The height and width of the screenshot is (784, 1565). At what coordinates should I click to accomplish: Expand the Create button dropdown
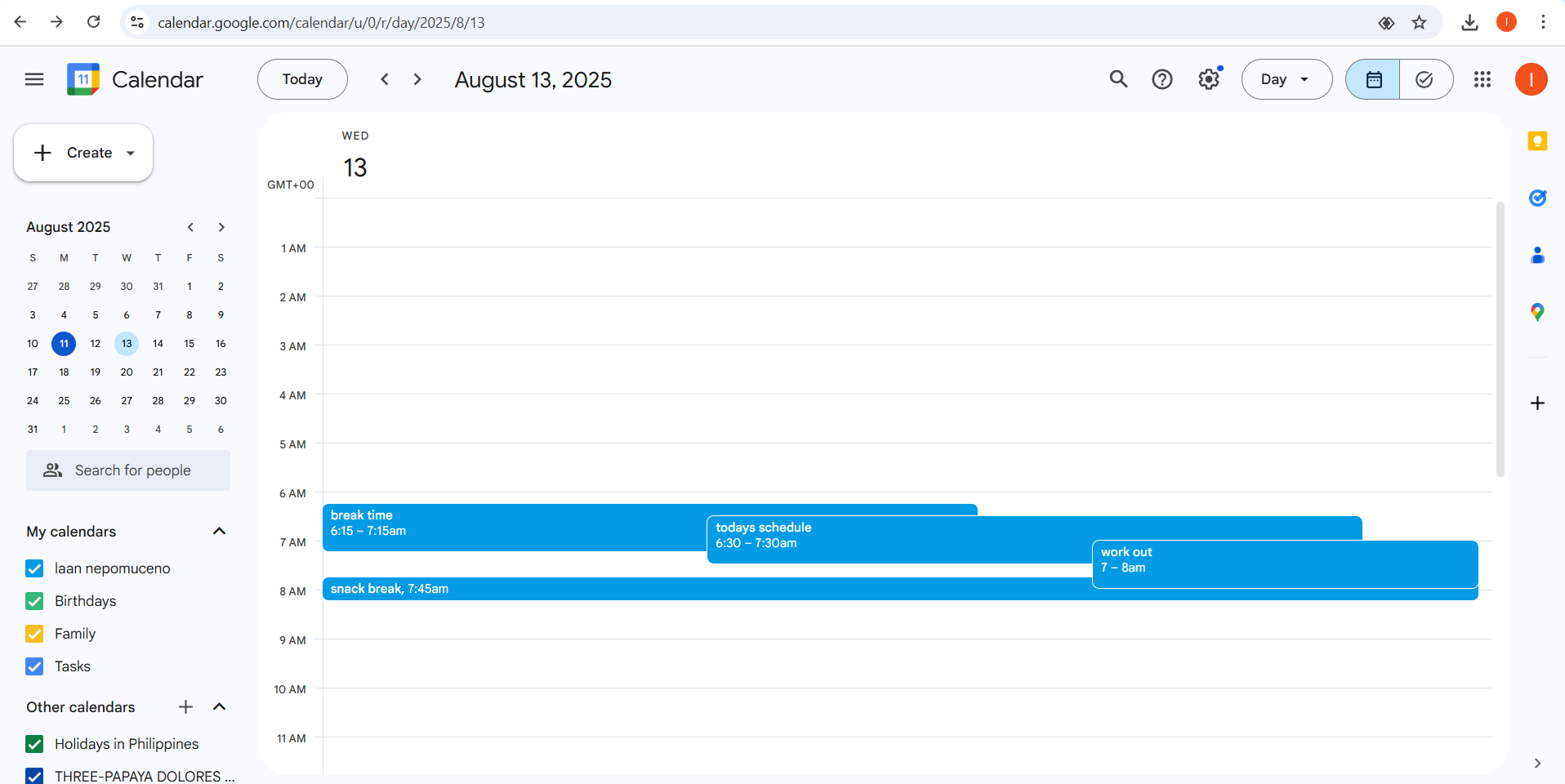pos(131,153)
